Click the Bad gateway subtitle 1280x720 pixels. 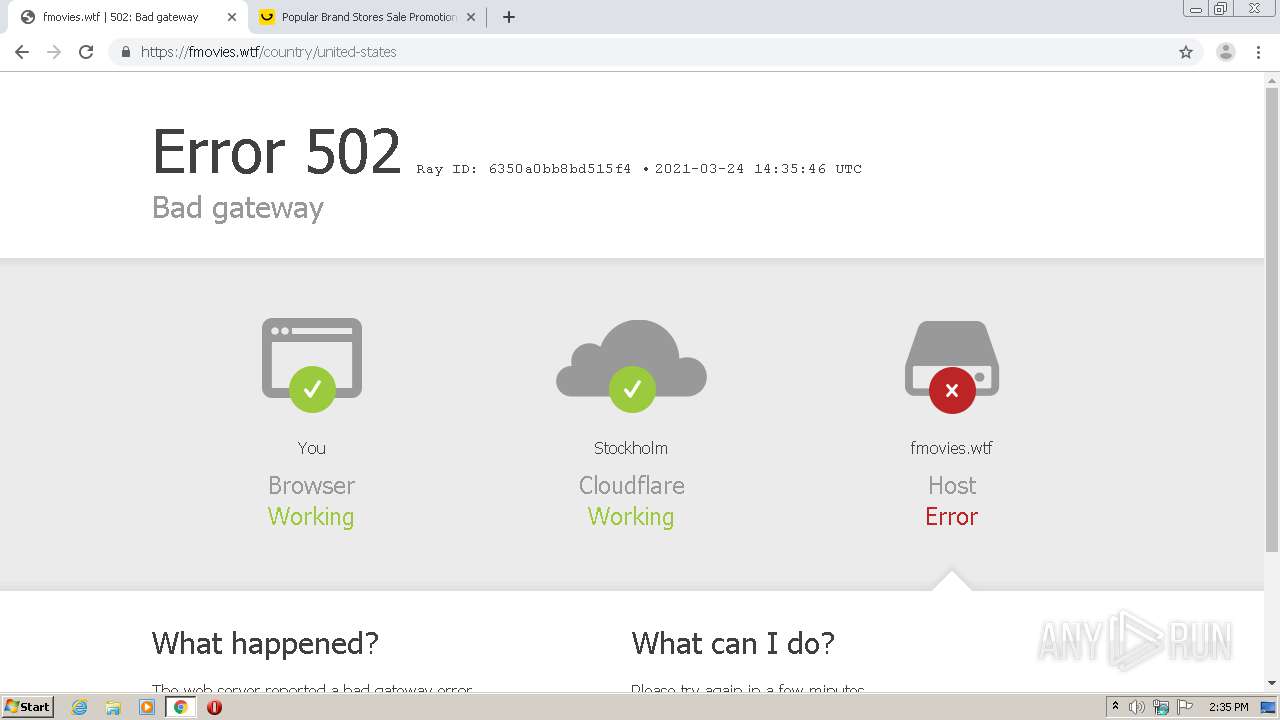[238, 207]
